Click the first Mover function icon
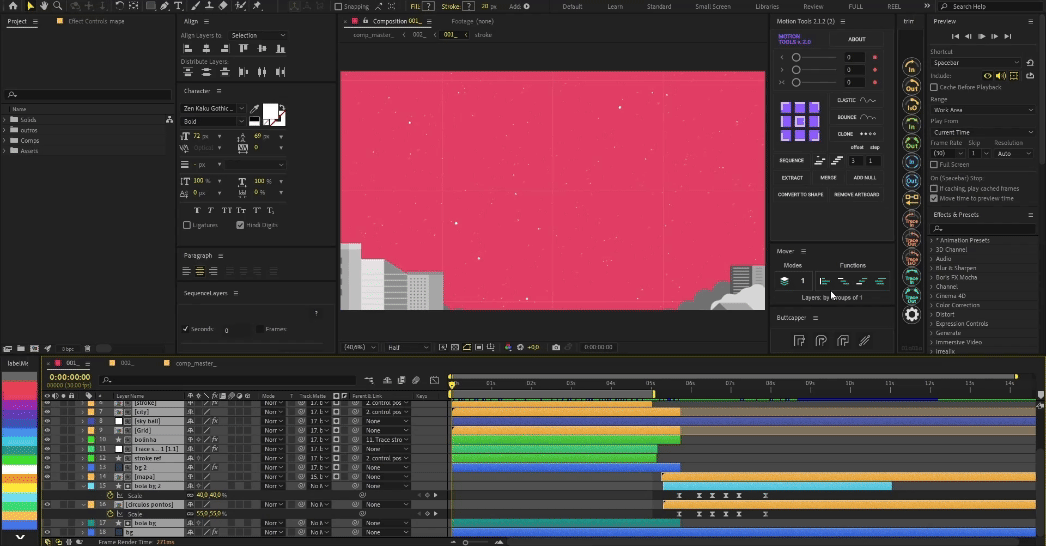 point(825,281)
